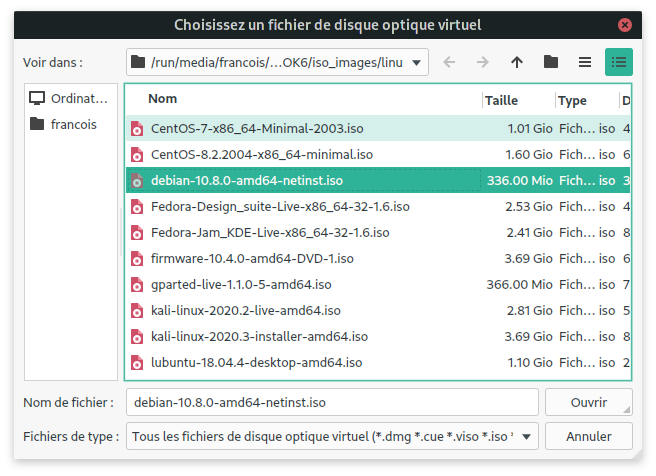Viewport: 656px width, 476px height.
Task: Click the 2.53 Gio size cell
Action: [x=529, y=206]
